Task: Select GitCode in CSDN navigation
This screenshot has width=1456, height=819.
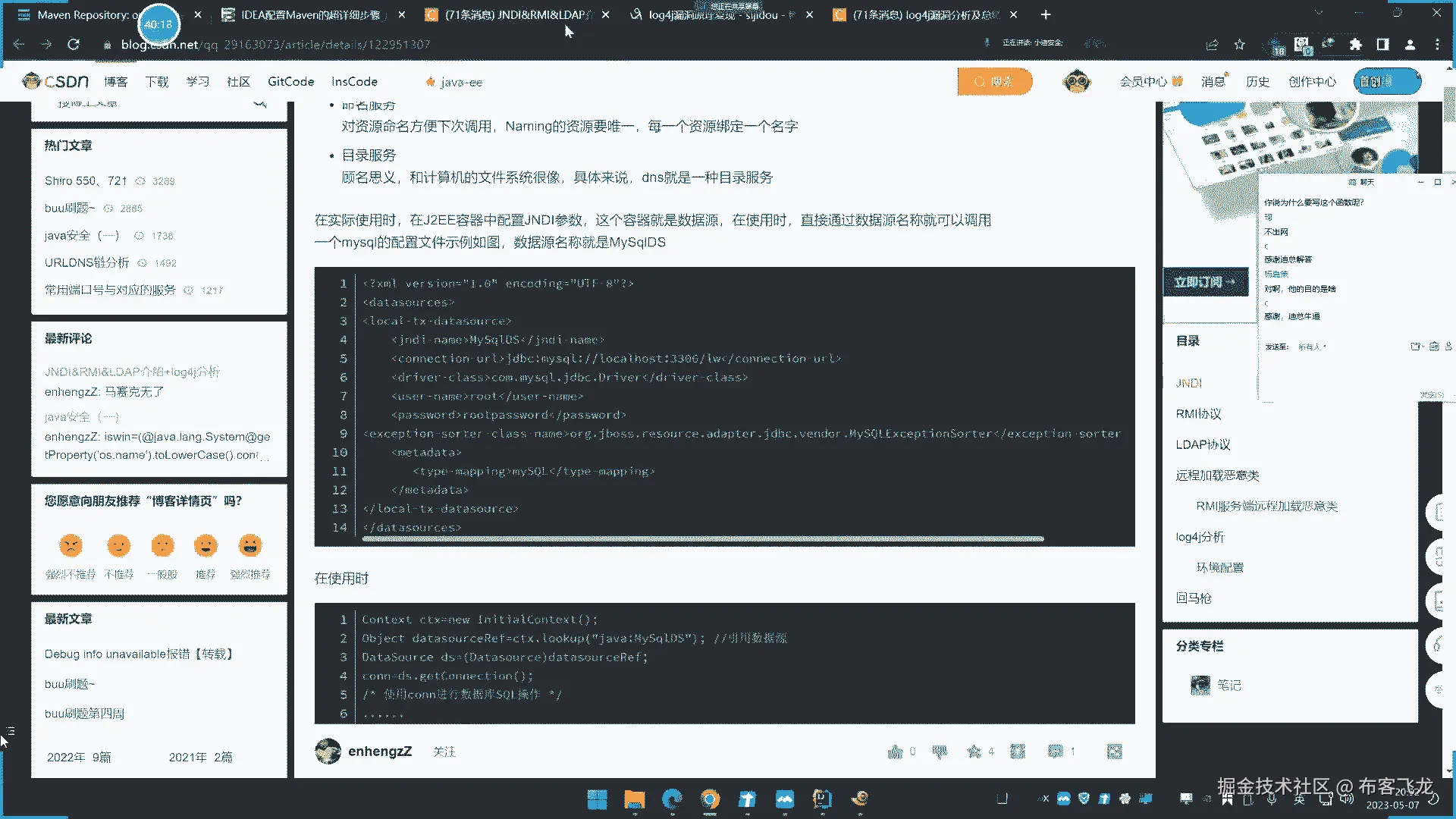Action: [290, 81]
